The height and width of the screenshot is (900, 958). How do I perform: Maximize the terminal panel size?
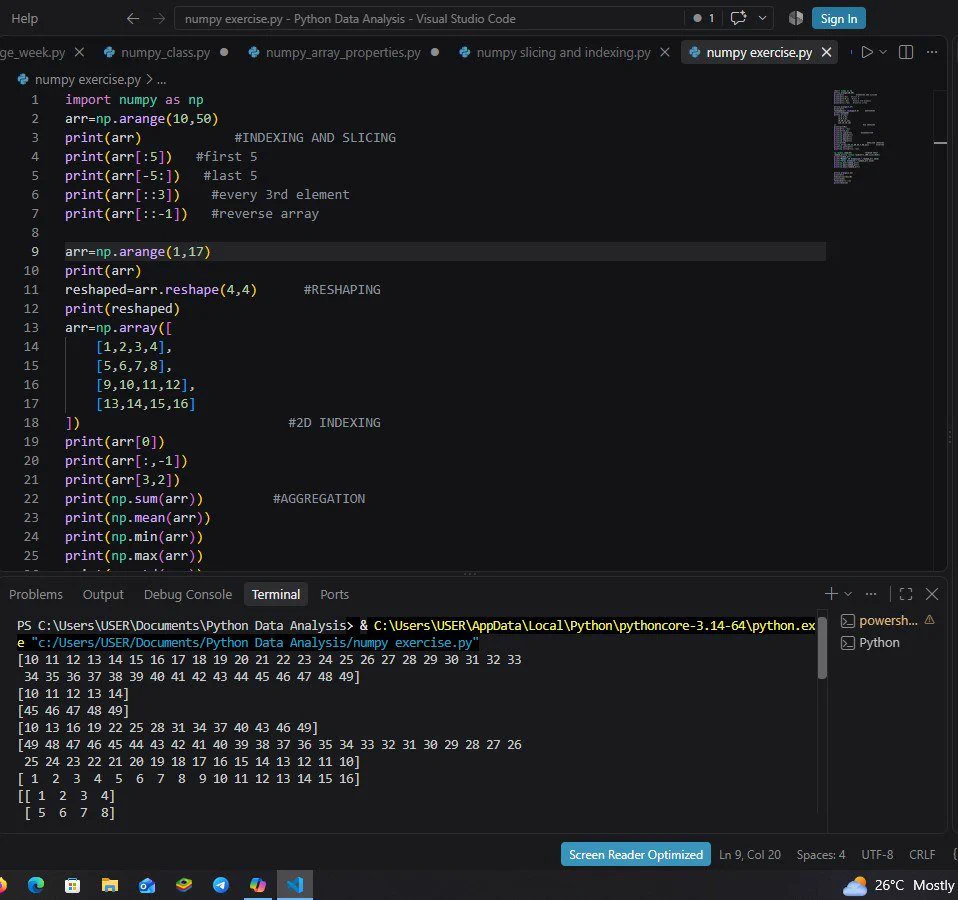(x=906, y=594)
